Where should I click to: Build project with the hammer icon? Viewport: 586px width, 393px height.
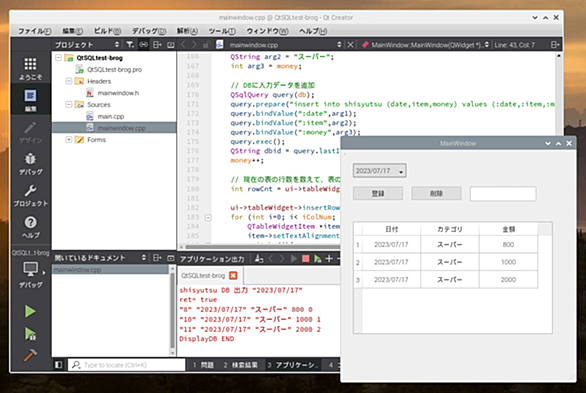(x=30, y=355)
